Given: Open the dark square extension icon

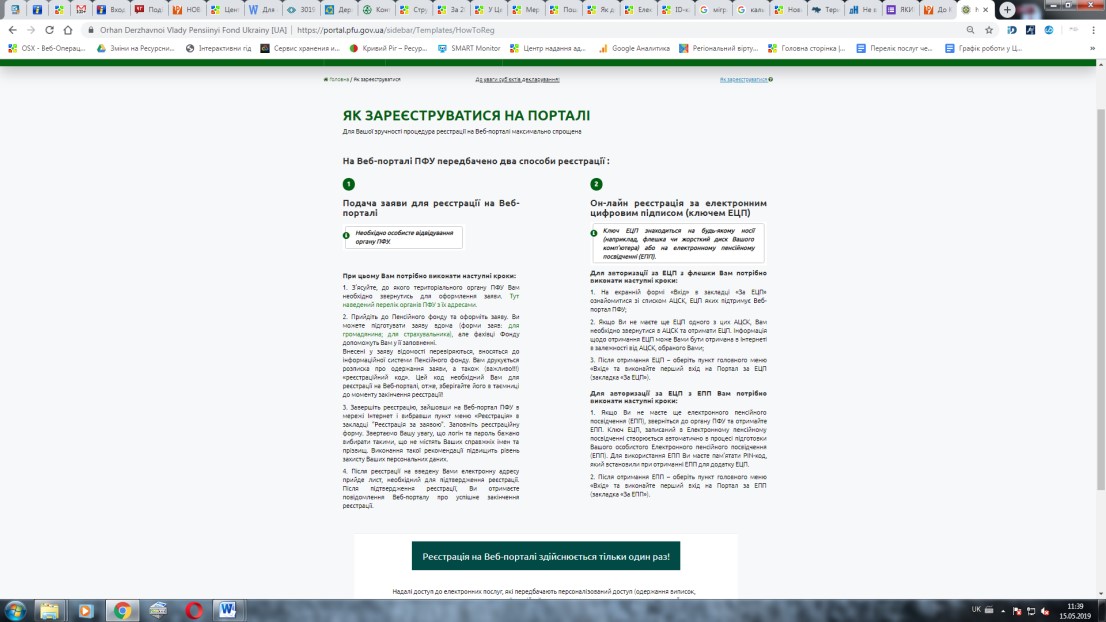Looking at the screenshot, I should (x=1031, y=30).
